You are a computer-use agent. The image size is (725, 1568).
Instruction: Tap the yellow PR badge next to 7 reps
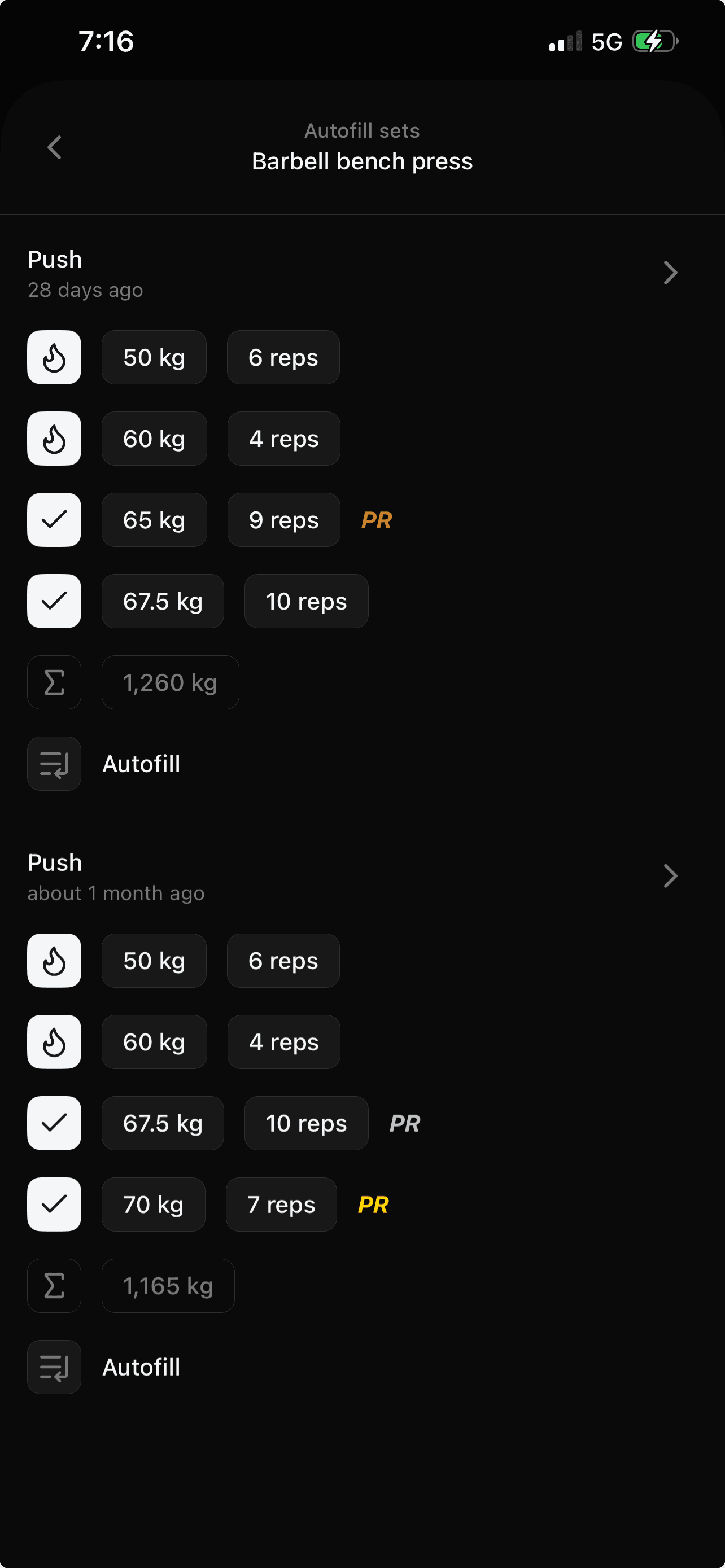[373, 1205]
